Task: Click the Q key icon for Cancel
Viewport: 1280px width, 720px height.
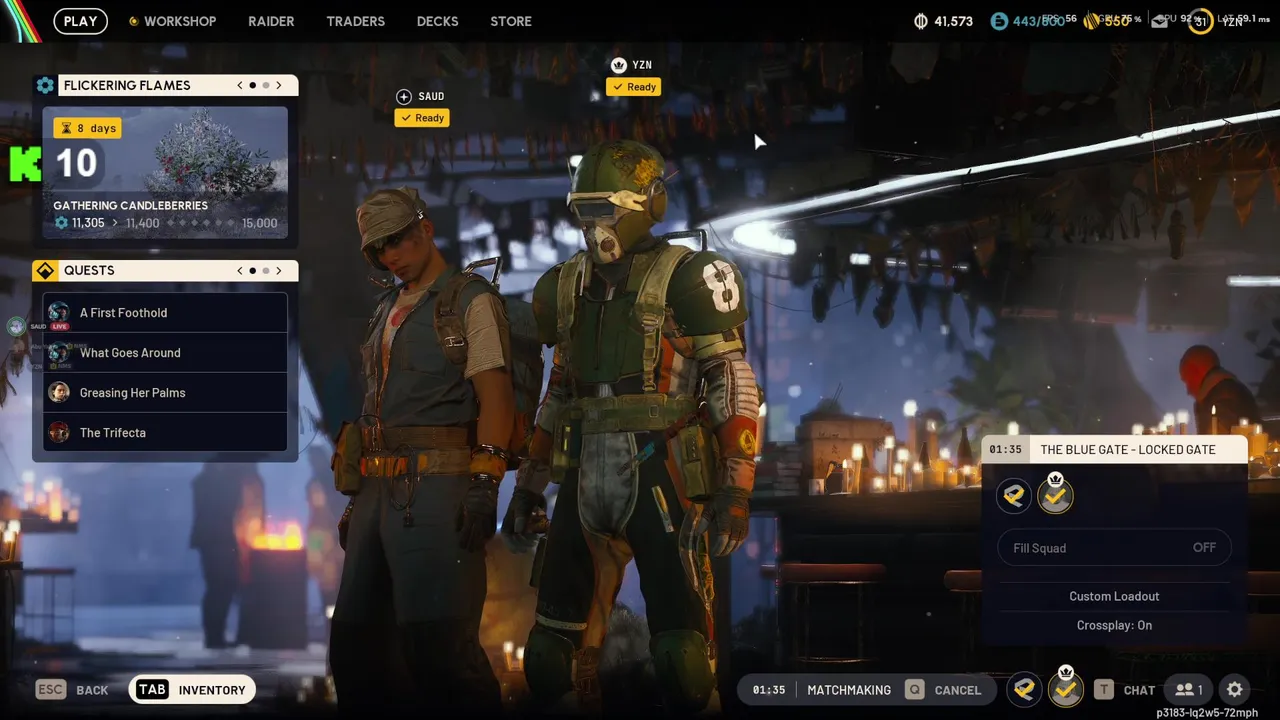Action: click(x=914, y=690)
